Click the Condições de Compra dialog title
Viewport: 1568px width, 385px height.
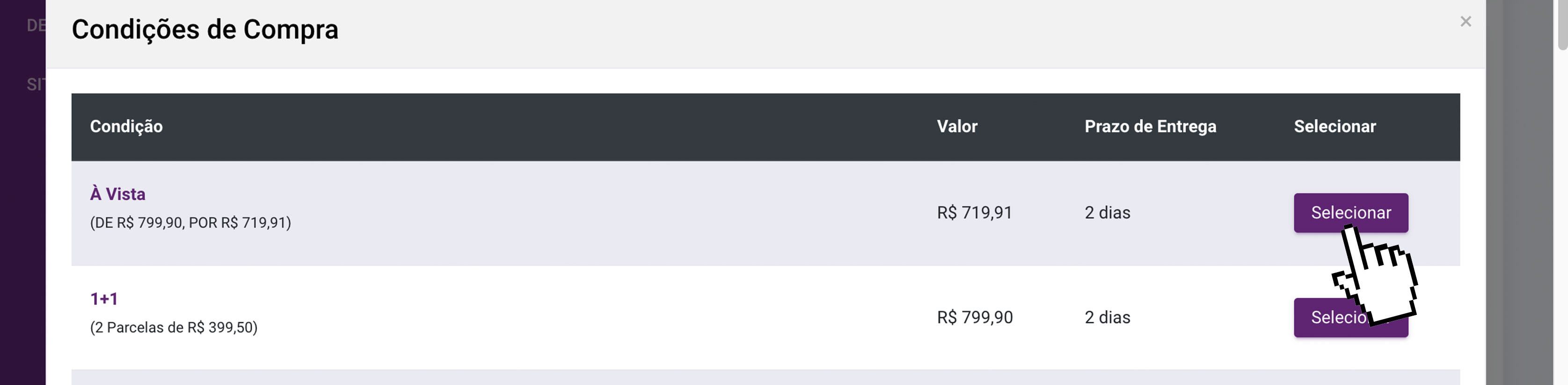click(204, 29)
